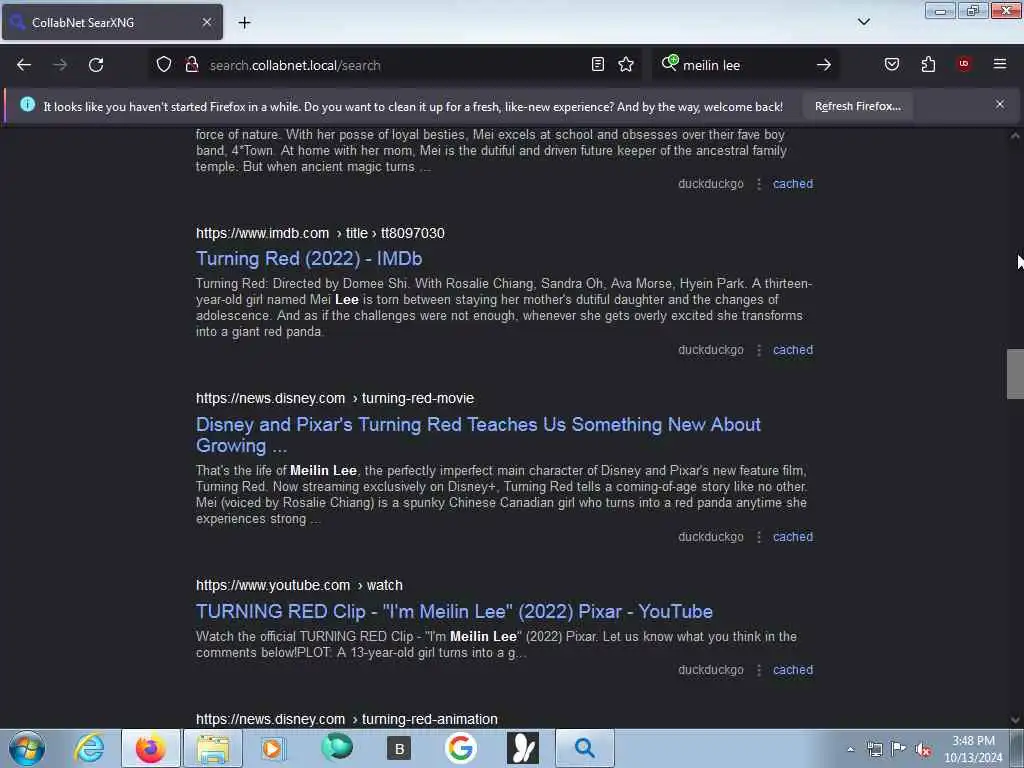
Task: Open the Action Center flag icon
Action: pyautogui.click(x=899, y=749)
